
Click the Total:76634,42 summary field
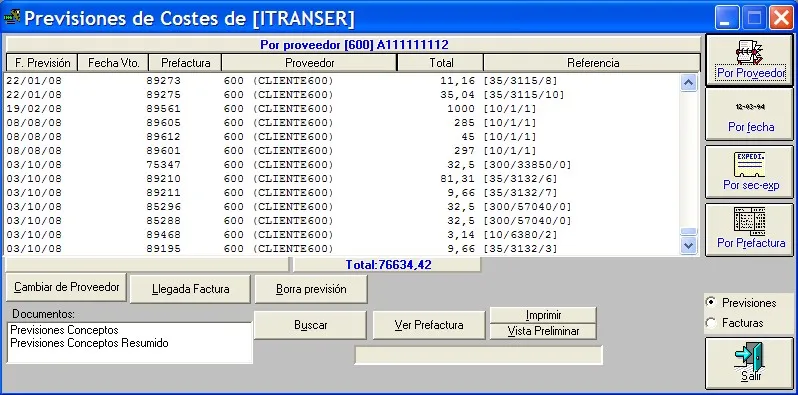point(387,265)
